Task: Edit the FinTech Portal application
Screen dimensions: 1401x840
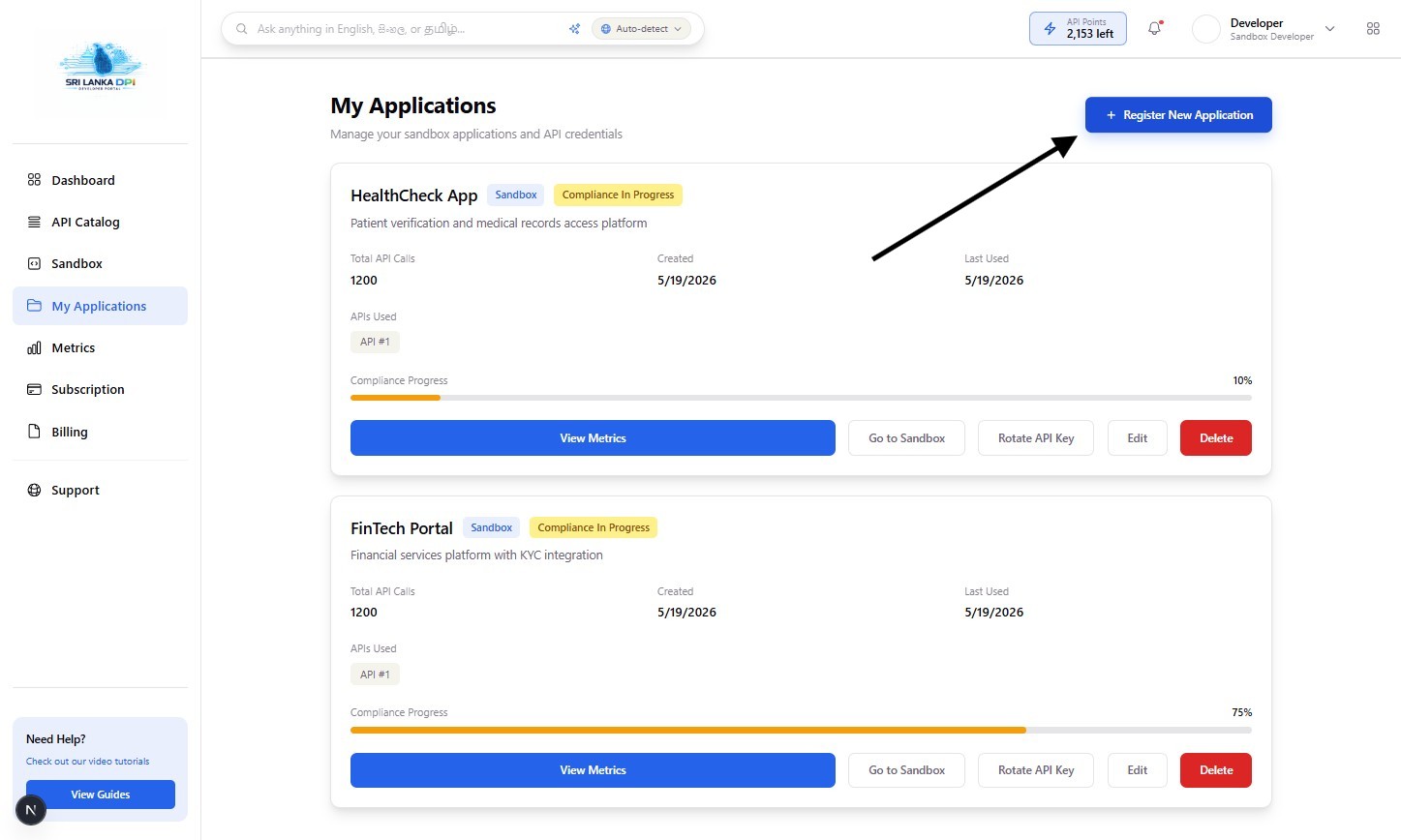Action: pyautogui.click(x=1138, y=770)
